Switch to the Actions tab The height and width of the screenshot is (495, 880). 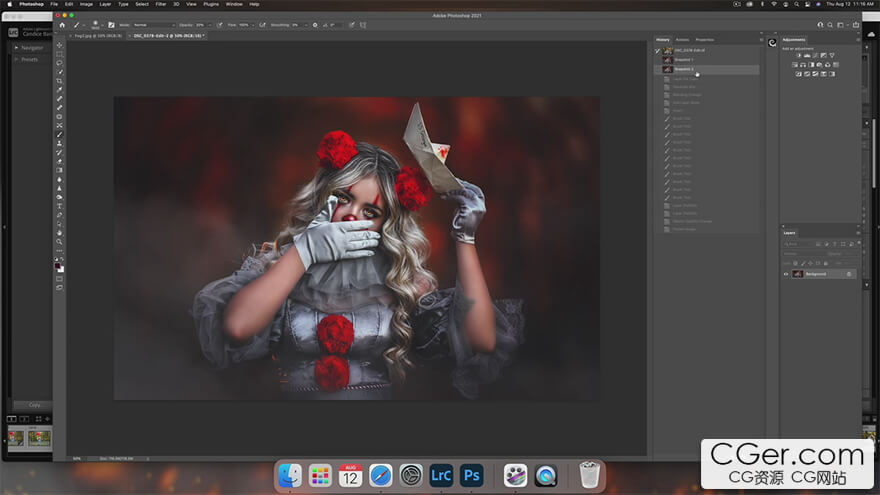[x=682, y=40]
